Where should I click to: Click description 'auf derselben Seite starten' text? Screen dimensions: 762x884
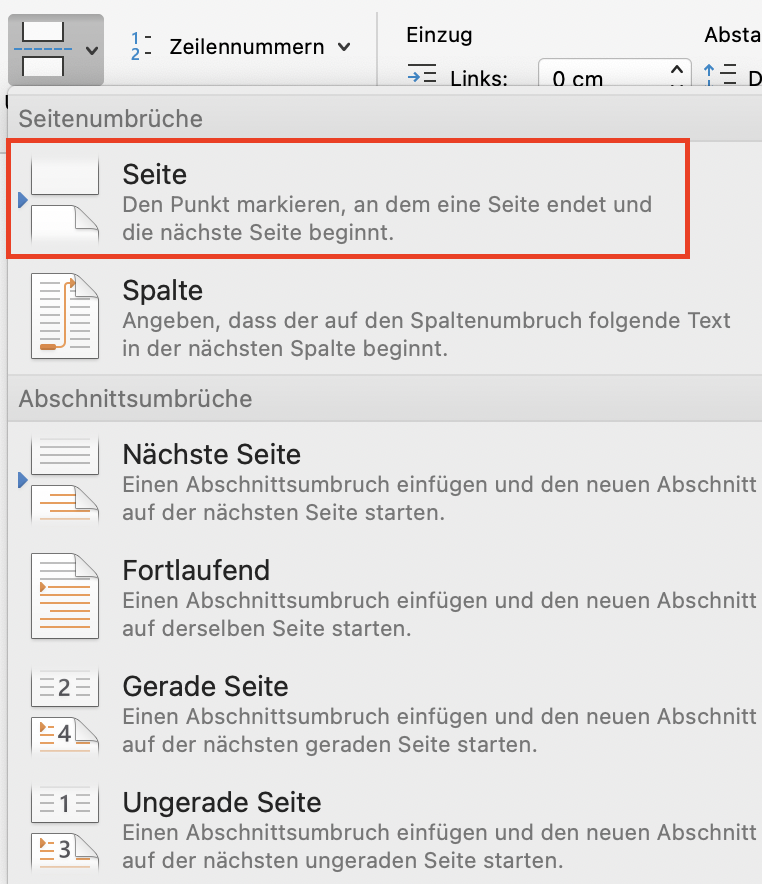tap(267, 628)
